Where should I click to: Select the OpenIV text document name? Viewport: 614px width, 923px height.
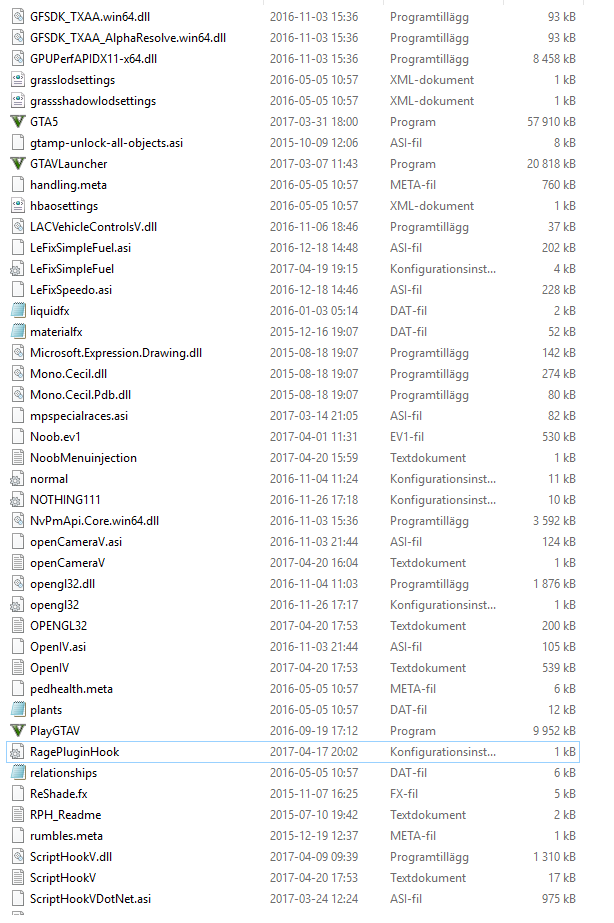pyautogui.click(x=49, y=668)
